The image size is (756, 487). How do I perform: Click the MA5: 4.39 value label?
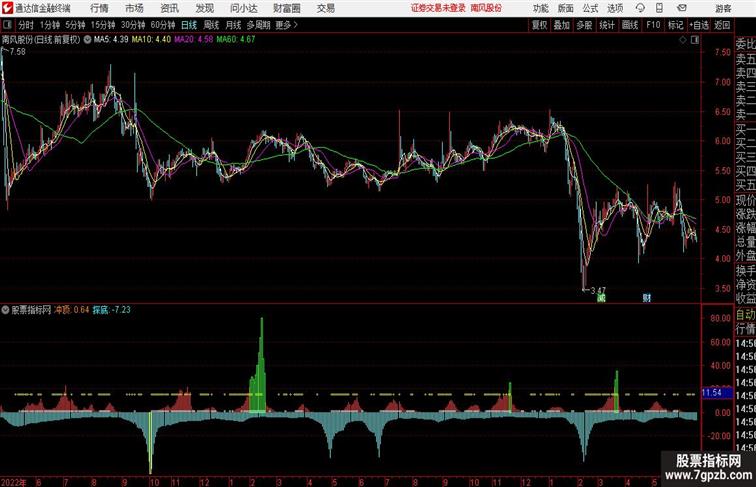[x=111, y=40]
